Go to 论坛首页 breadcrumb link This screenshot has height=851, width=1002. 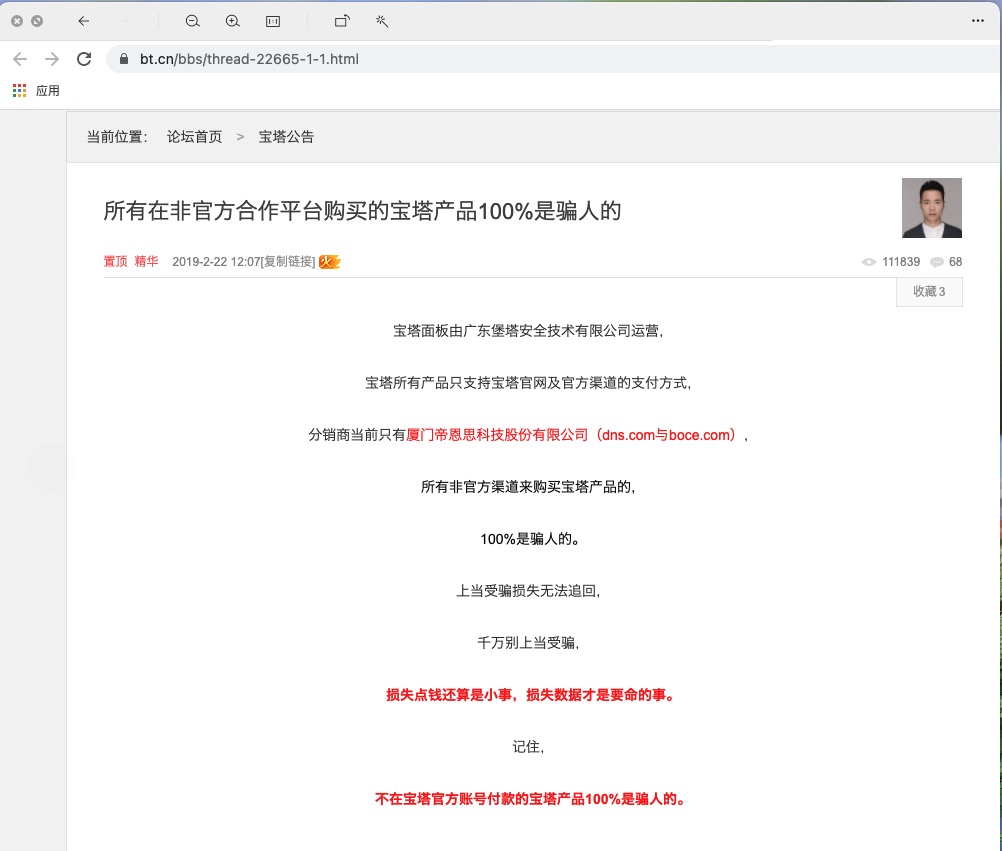(x=195, y=137)
